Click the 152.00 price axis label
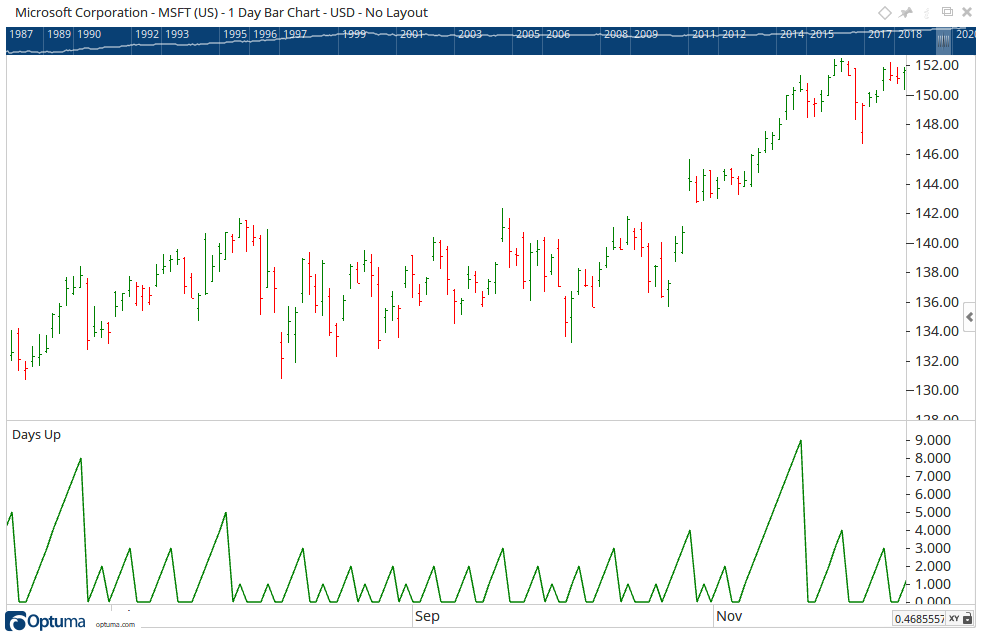 click(x=937, y=65)
